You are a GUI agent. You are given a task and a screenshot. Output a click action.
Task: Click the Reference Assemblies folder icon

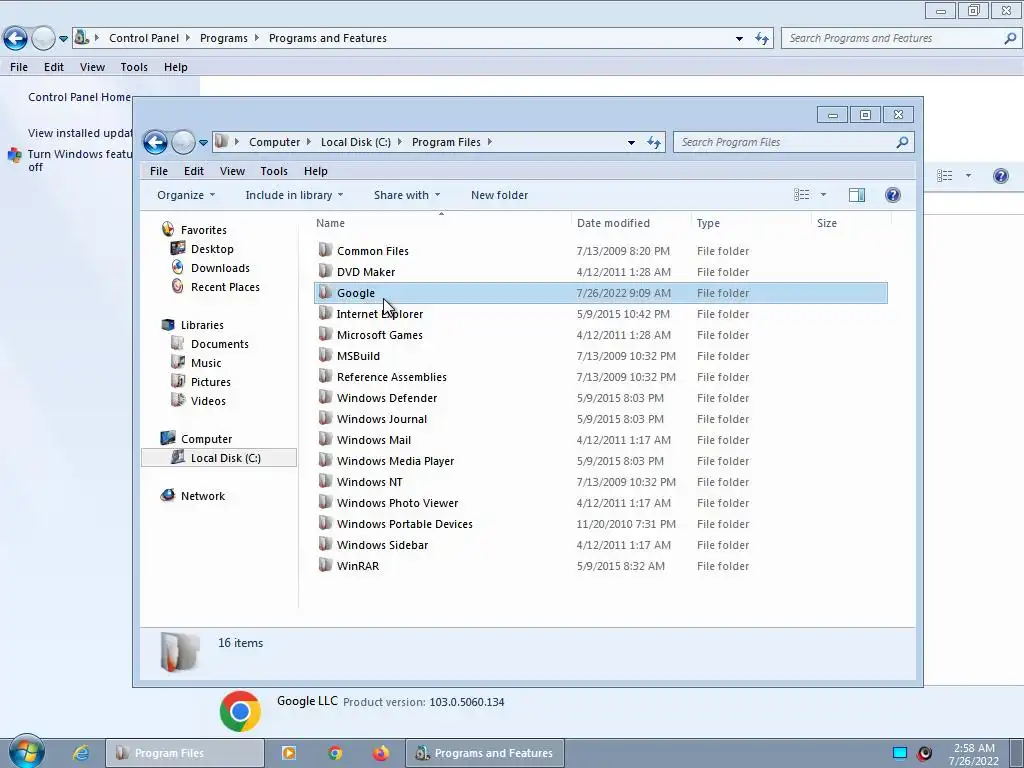point(325,376)
